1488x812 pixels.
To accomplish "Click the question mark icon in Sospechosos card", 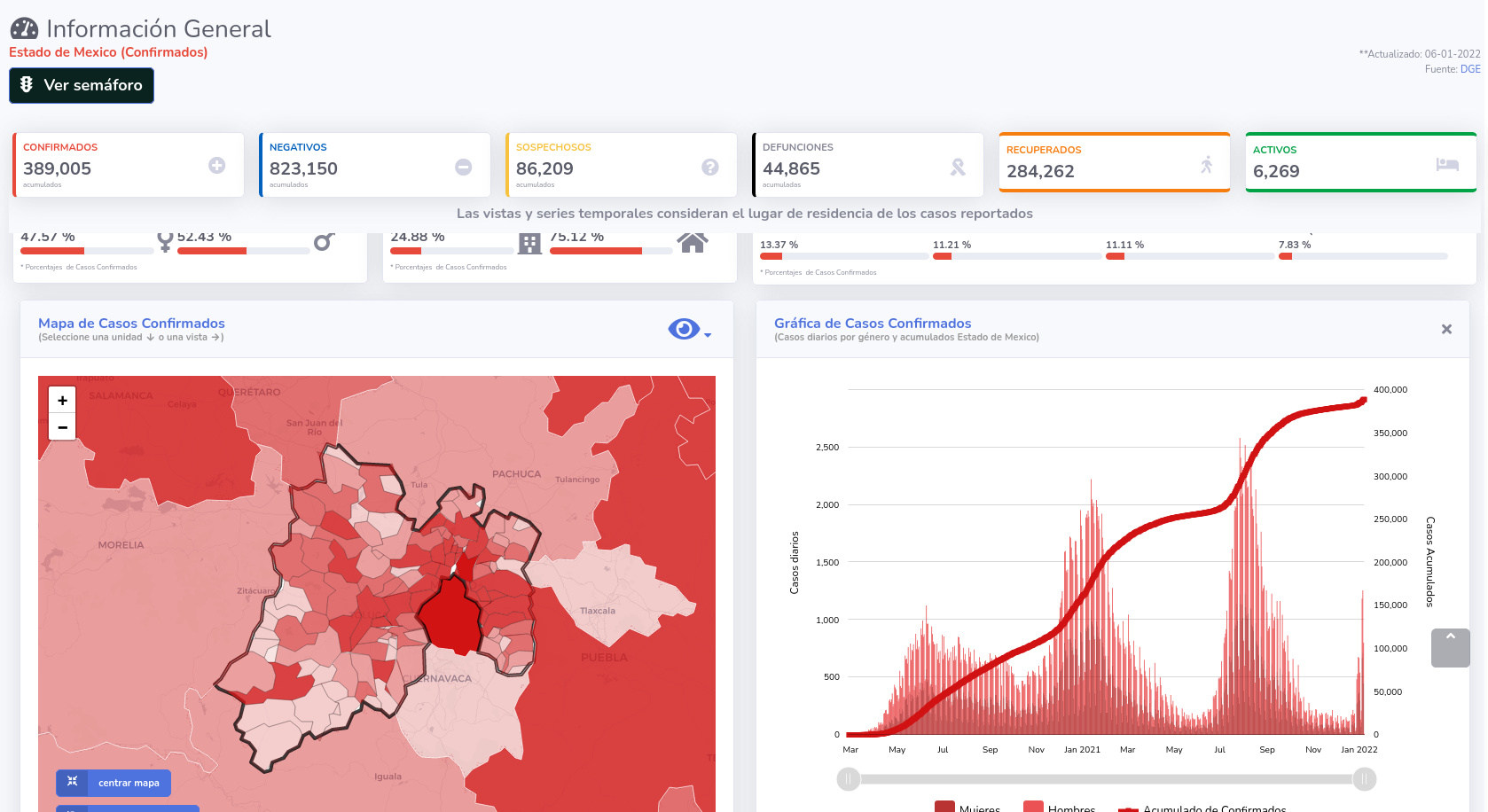I will (x=710, y=167).
